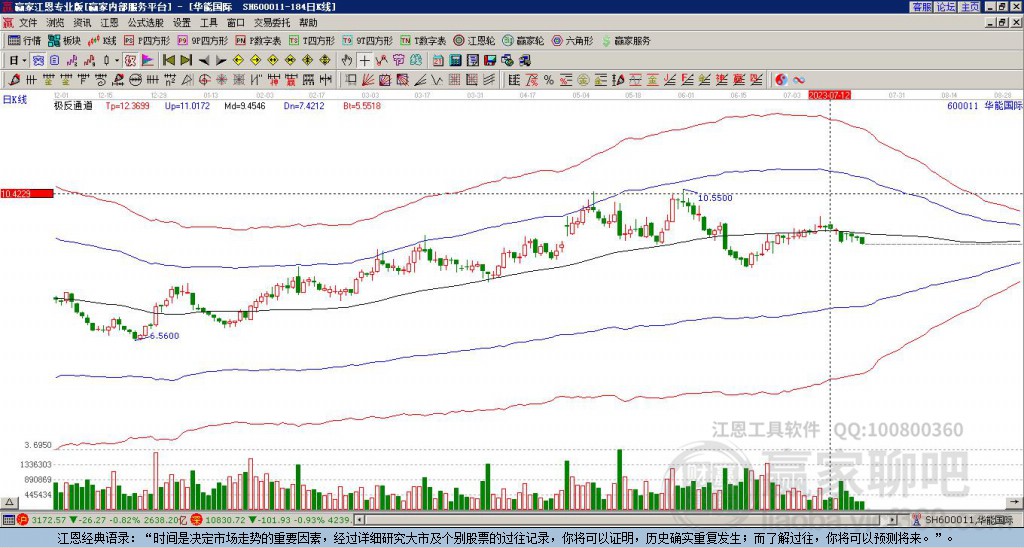Click the infinity loop icon

coord(799,80)
